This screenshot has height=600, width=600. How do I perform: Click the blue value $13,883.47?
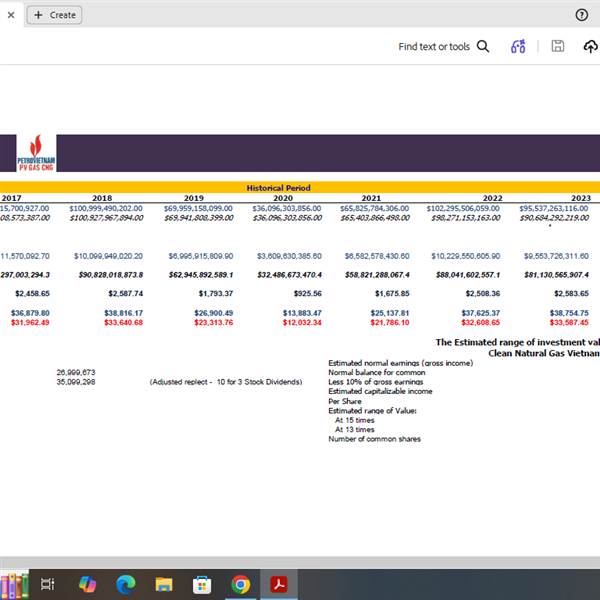click(302, 313)
